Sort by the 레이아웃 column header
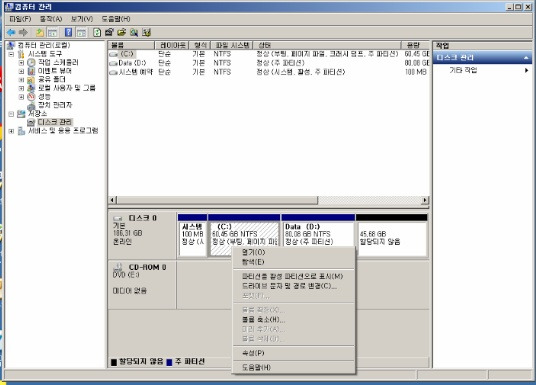This screenshot has width=536, height=385. [x=172, y=45]
